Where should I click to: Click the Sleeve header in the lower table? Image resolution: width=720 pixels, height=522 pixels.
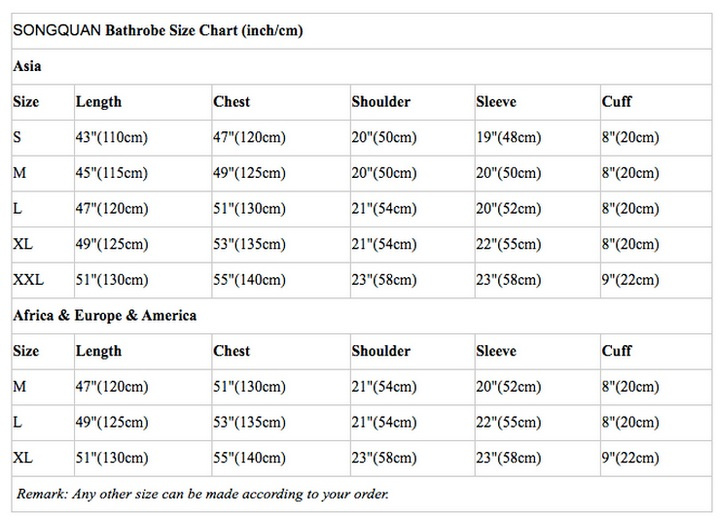coord(496,351)
